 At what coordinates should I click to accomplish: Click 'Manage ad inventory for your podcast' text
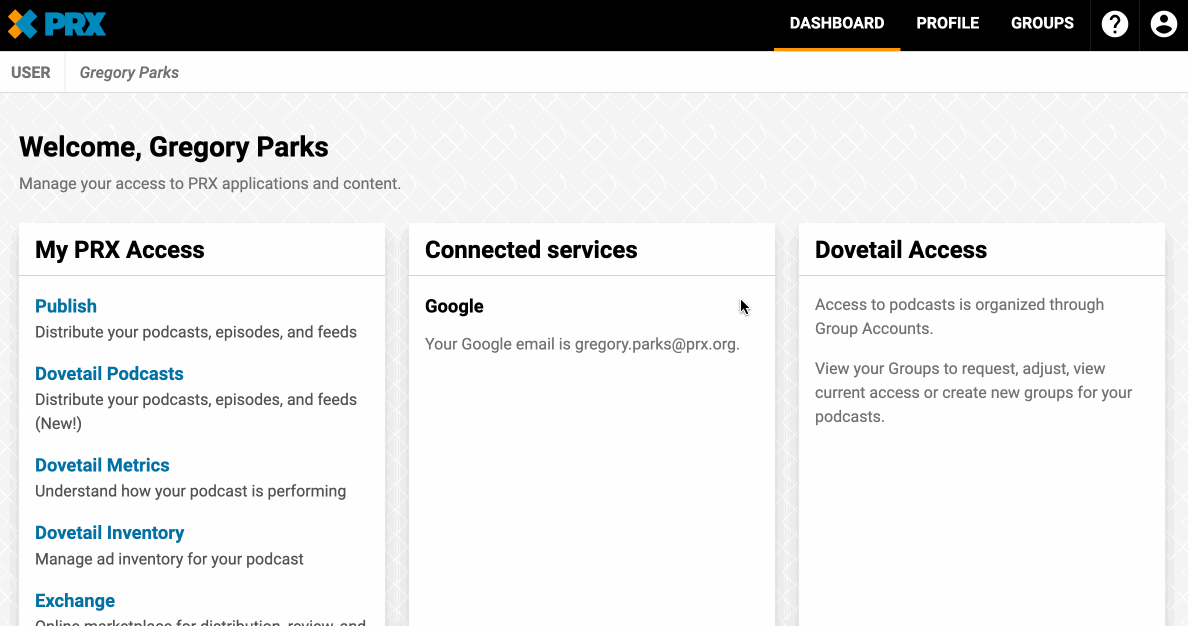tap(169, 559)
